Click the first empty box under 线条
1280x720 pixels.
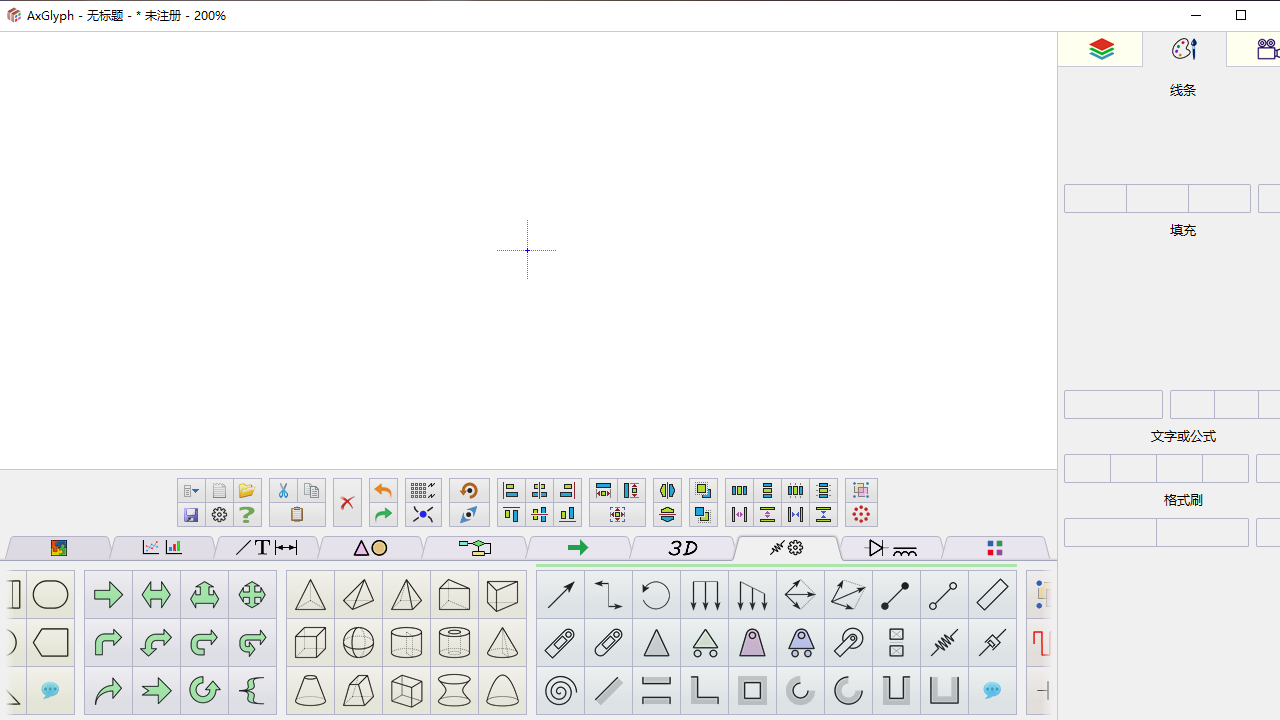point(1095,198)
